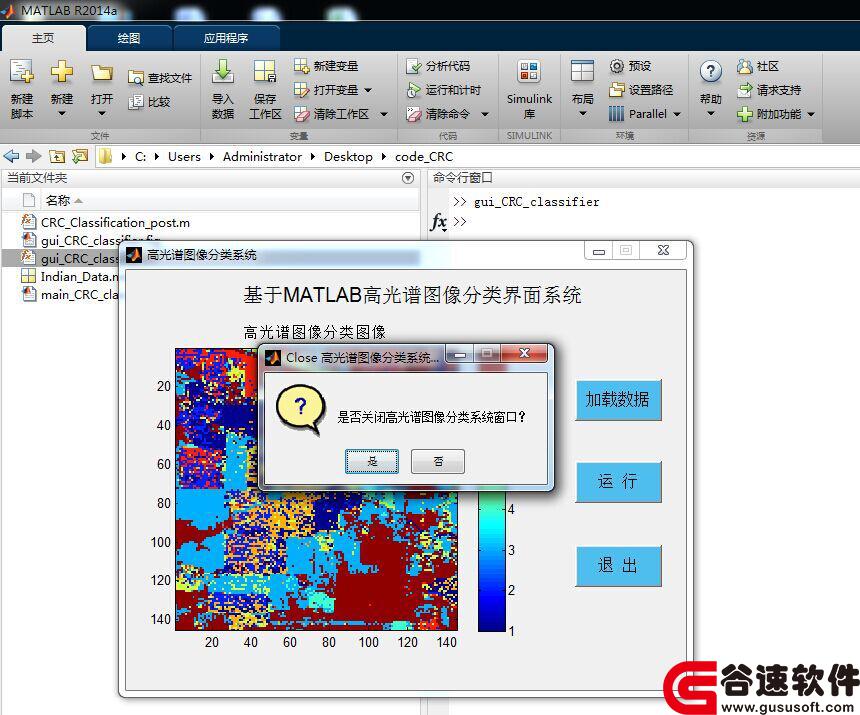This screenshot has width=860, height=715.
Task: Click the New Script icon
Action: (x=22, y=72)
